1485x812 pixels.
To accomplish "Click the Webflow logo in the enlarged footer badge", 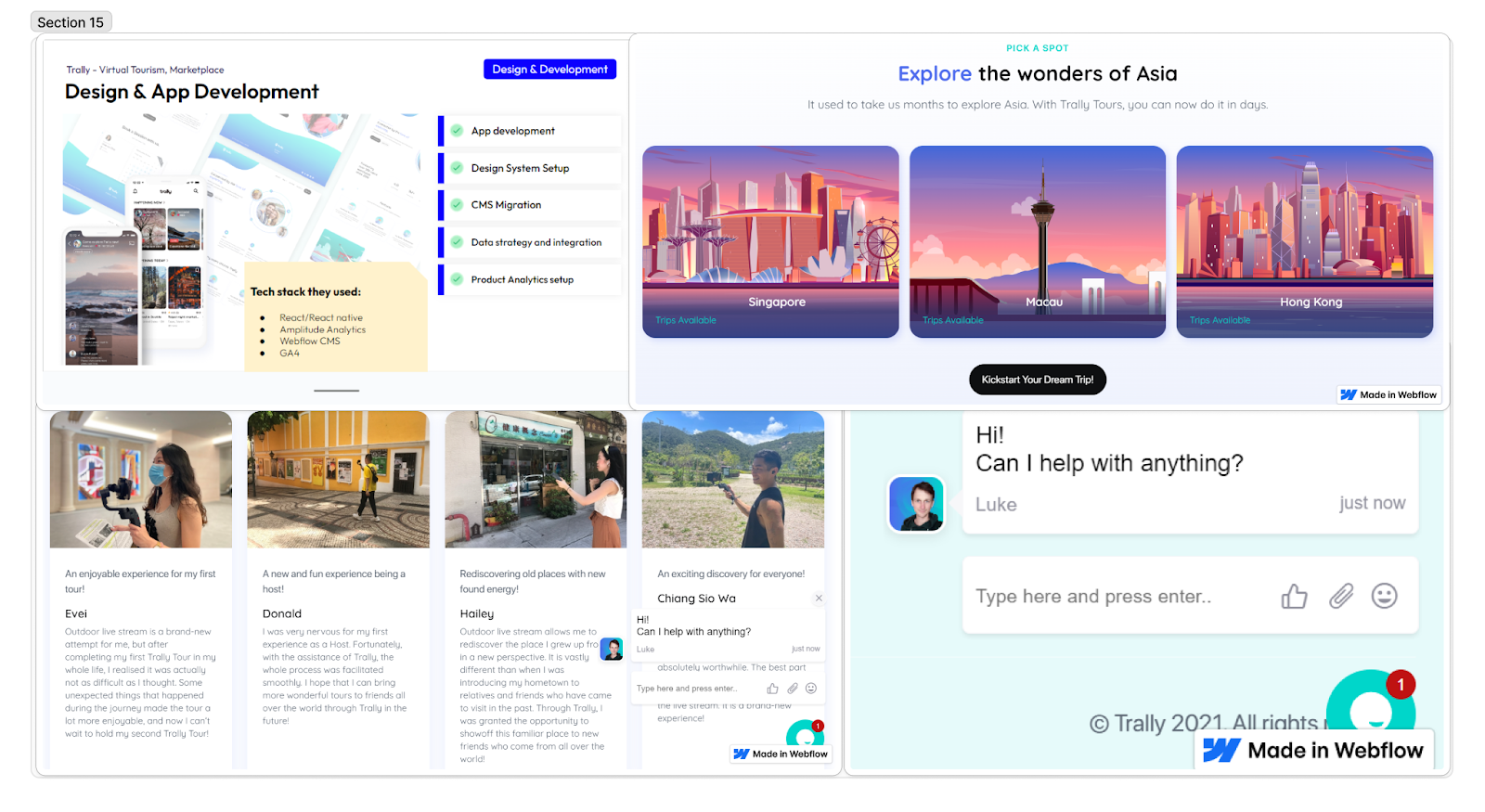I will click(1221, 750).
